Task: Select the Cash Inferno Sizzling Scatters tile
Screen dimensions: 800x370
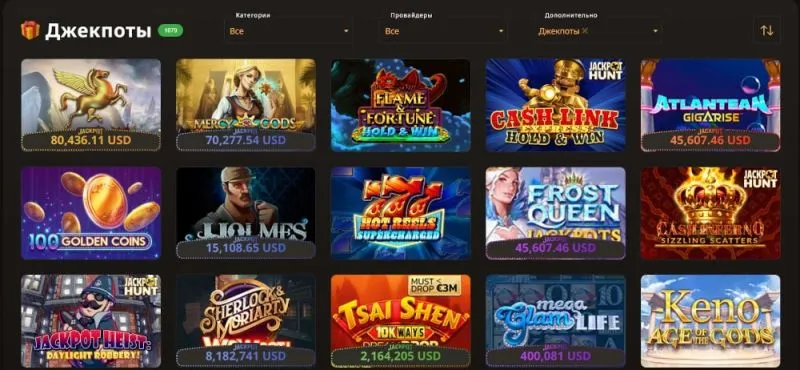Action: (710, 213)
